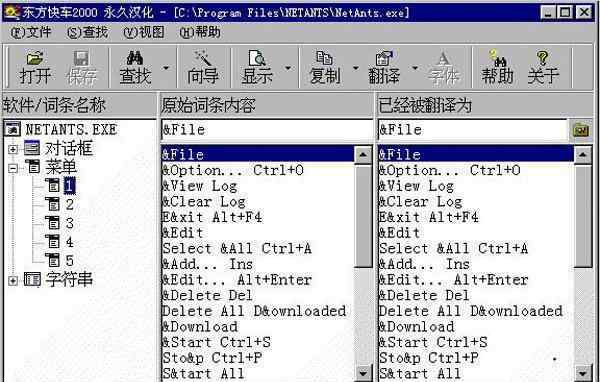Click scrollbar thumb of original entries list
600x382 pixels.
click(x=363, y=215)
